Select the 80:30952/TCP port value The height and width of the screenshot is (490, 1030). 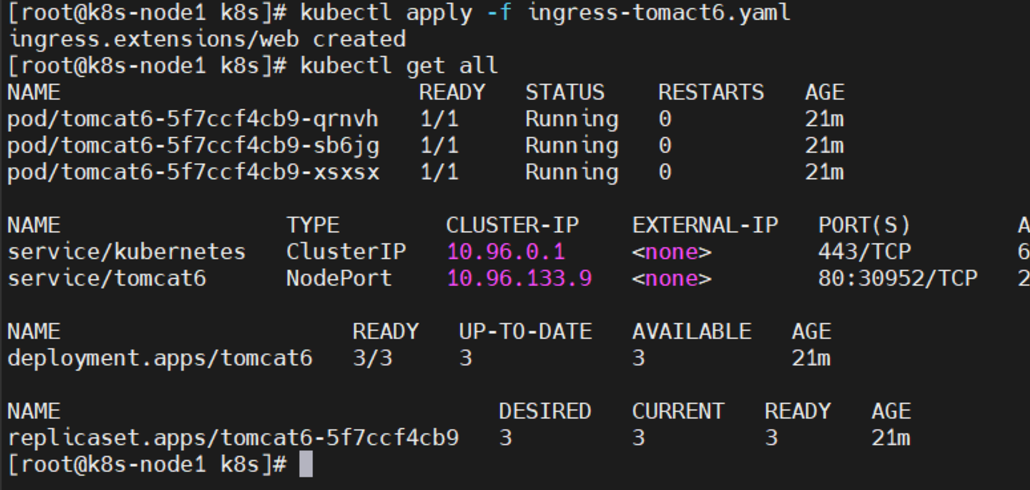tap(897, 278)
